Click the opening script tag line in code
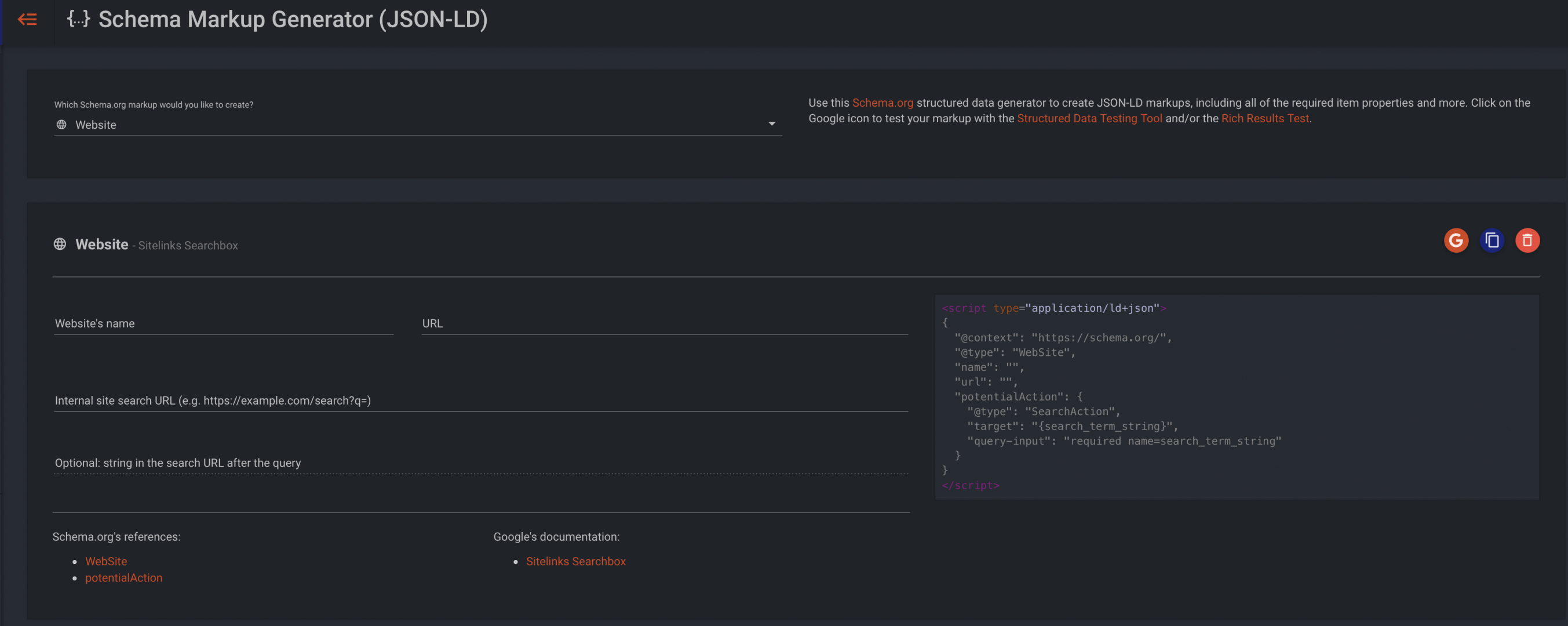The width and height of the screenshot is (1568, 626). 1053,308
